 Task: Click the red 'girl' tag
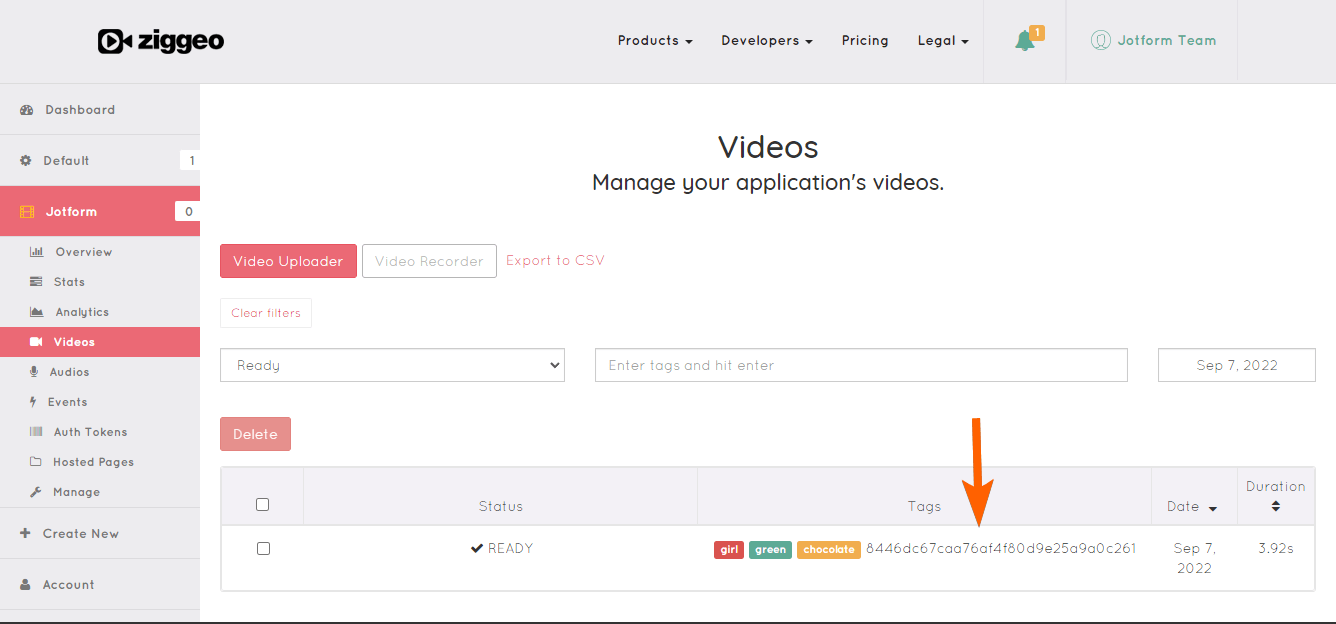point(729,549)
